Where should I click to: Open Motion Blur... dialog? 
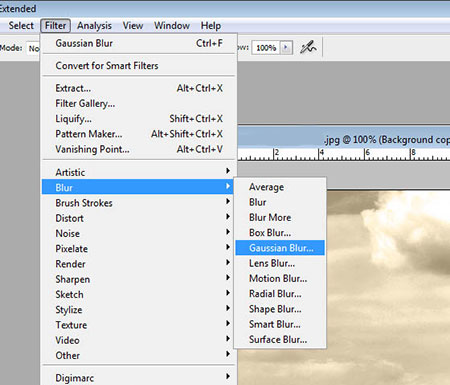tap(280, 279)
